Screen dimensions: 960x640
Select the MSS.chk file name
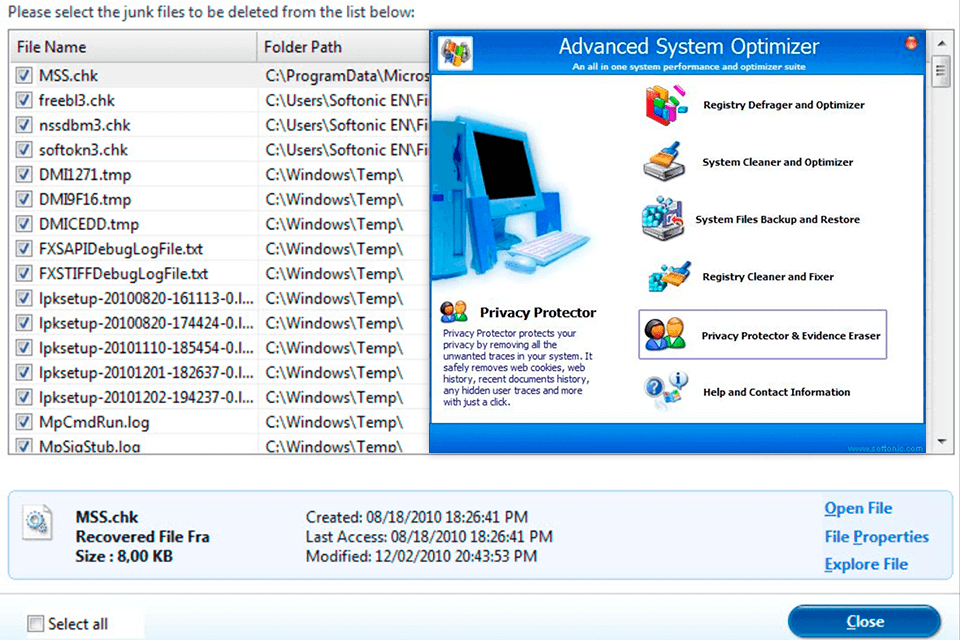point(68,76)
